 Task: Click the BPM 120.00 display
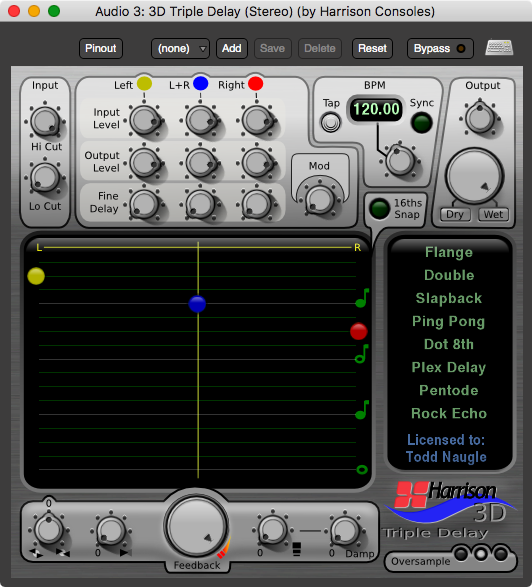click(x=376, y=109)
